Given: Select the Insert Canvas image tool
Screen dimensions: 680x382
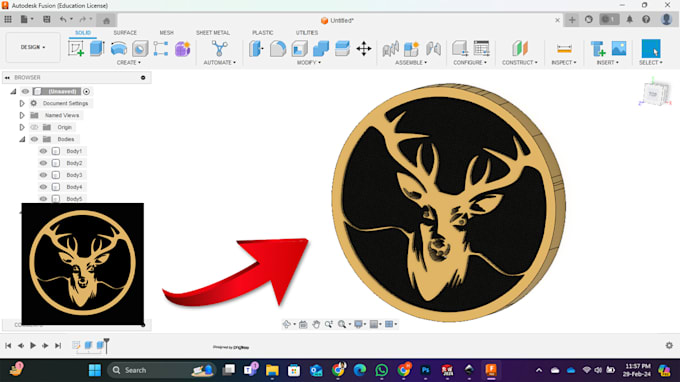Looking at the screenshot, I should [619, 48].
